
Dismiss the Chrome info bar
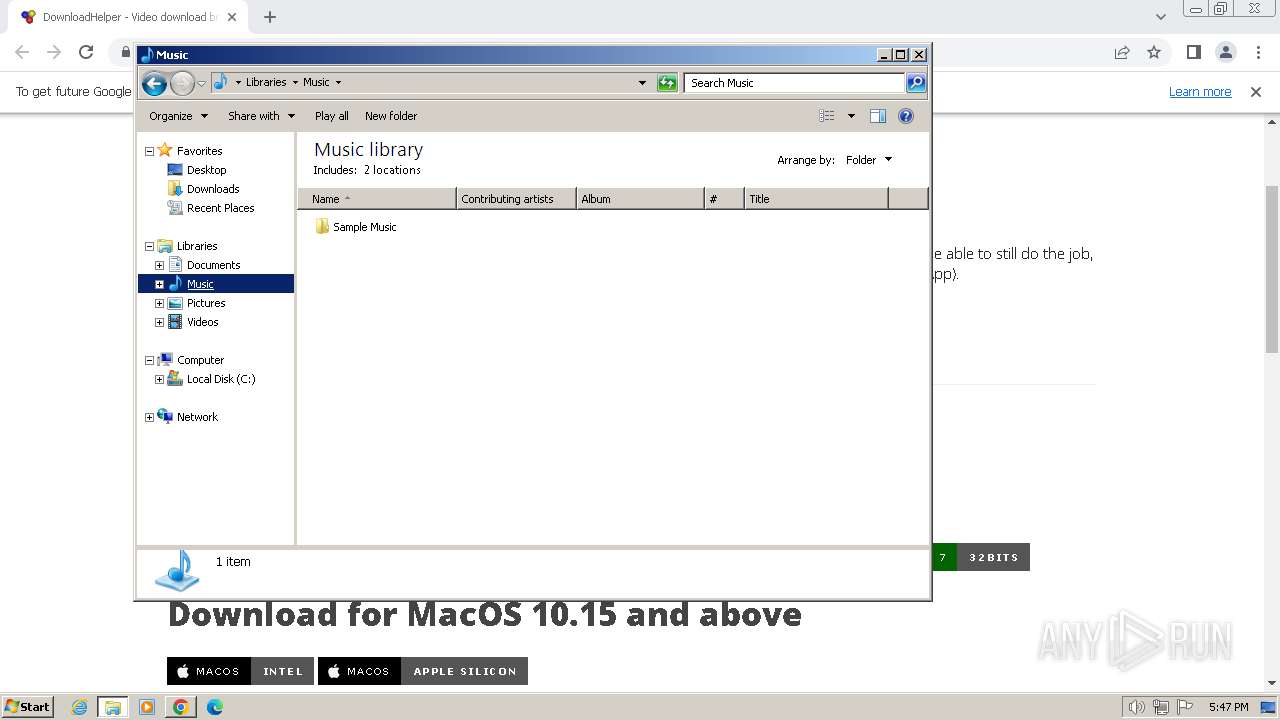click(1256, 92)
